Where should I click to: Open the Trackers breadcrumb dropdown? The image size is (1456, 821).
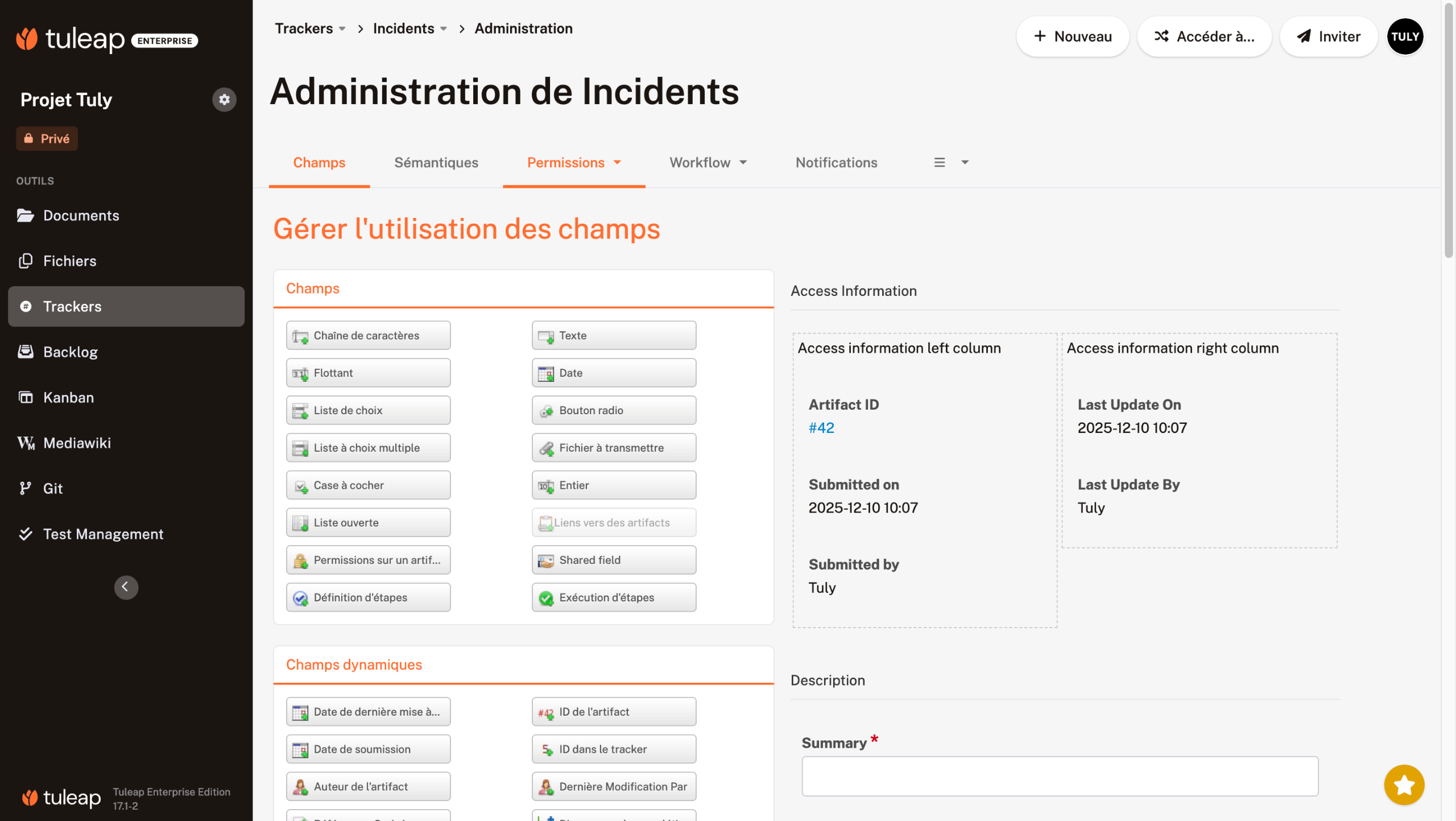[342, 28]
